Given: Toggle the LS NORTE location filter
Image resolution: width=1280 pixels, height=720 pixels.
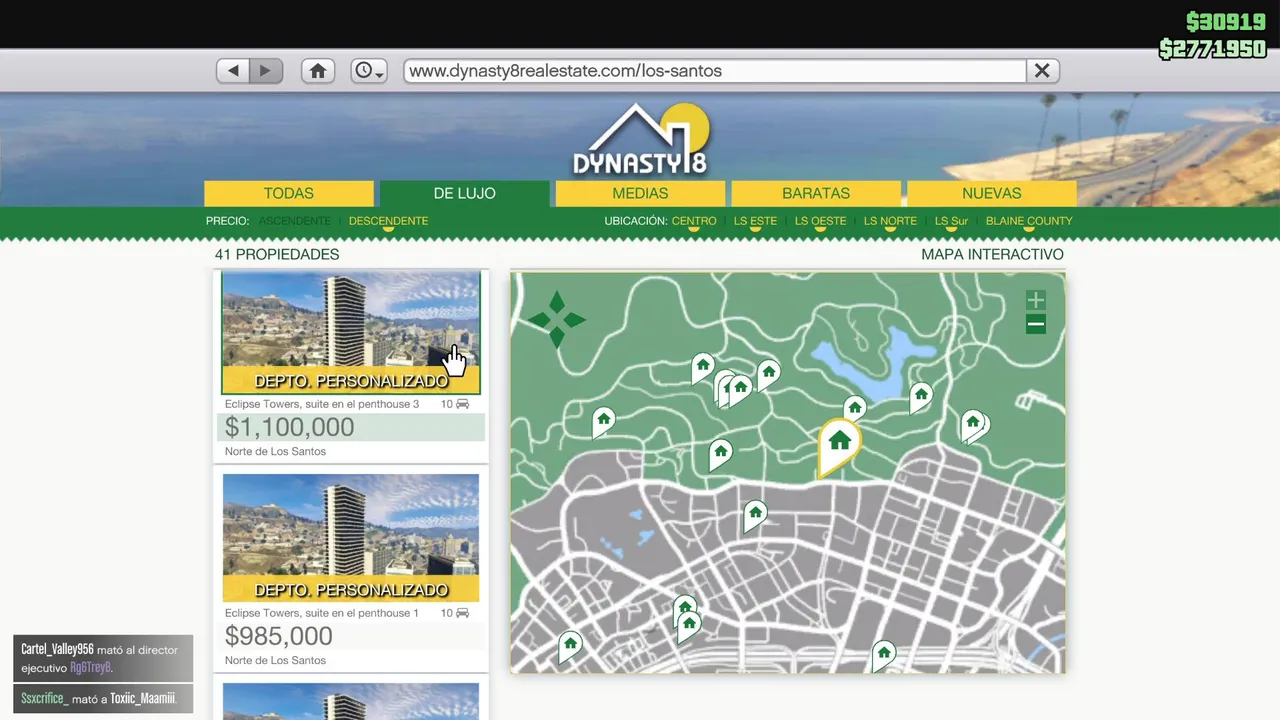Looking at the screenshot, I should [x=890, y=221].
